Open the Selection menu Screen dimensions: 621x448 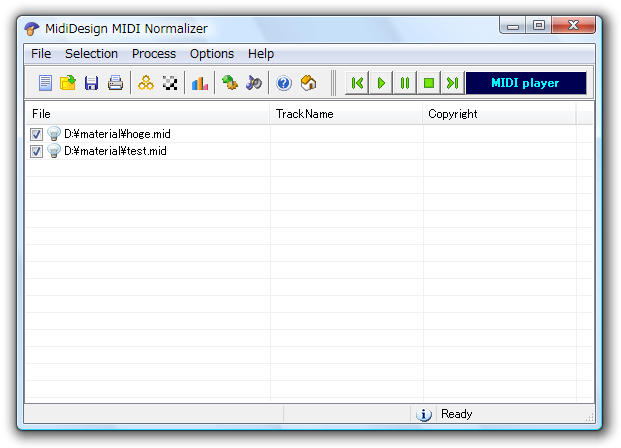pos(91,53)
